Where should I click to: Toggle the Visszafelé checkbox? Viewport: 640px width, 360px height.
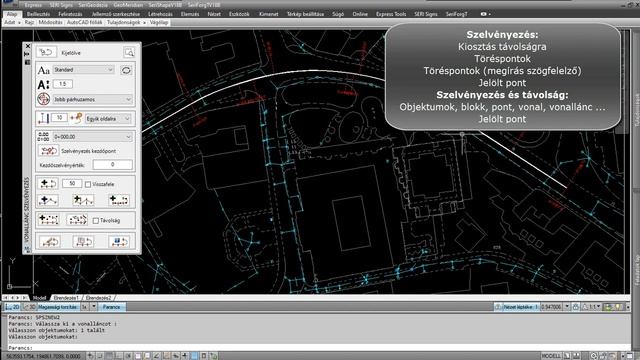click(88, 184)
